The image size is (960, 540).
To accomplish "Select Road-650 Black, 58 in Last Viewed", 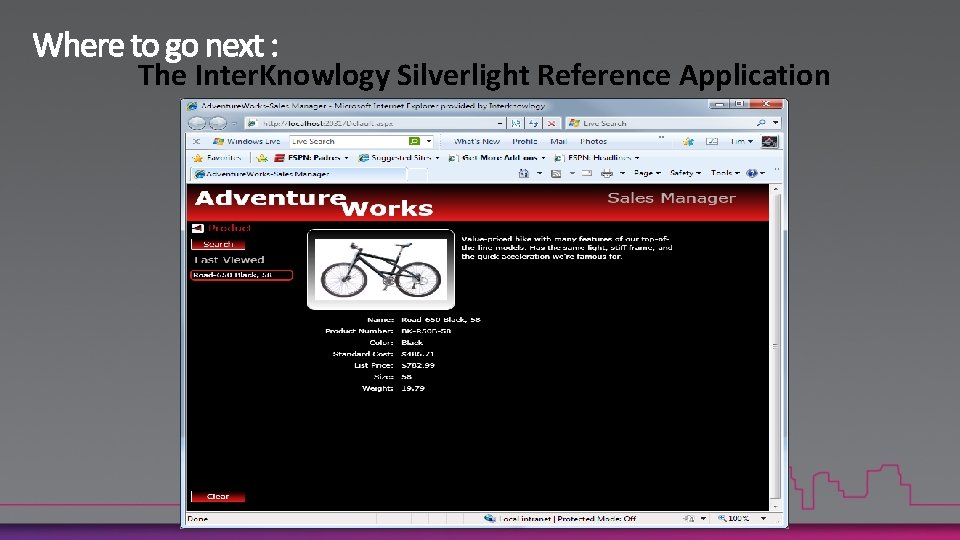I will pyautogui.click(x=241, y=276).
